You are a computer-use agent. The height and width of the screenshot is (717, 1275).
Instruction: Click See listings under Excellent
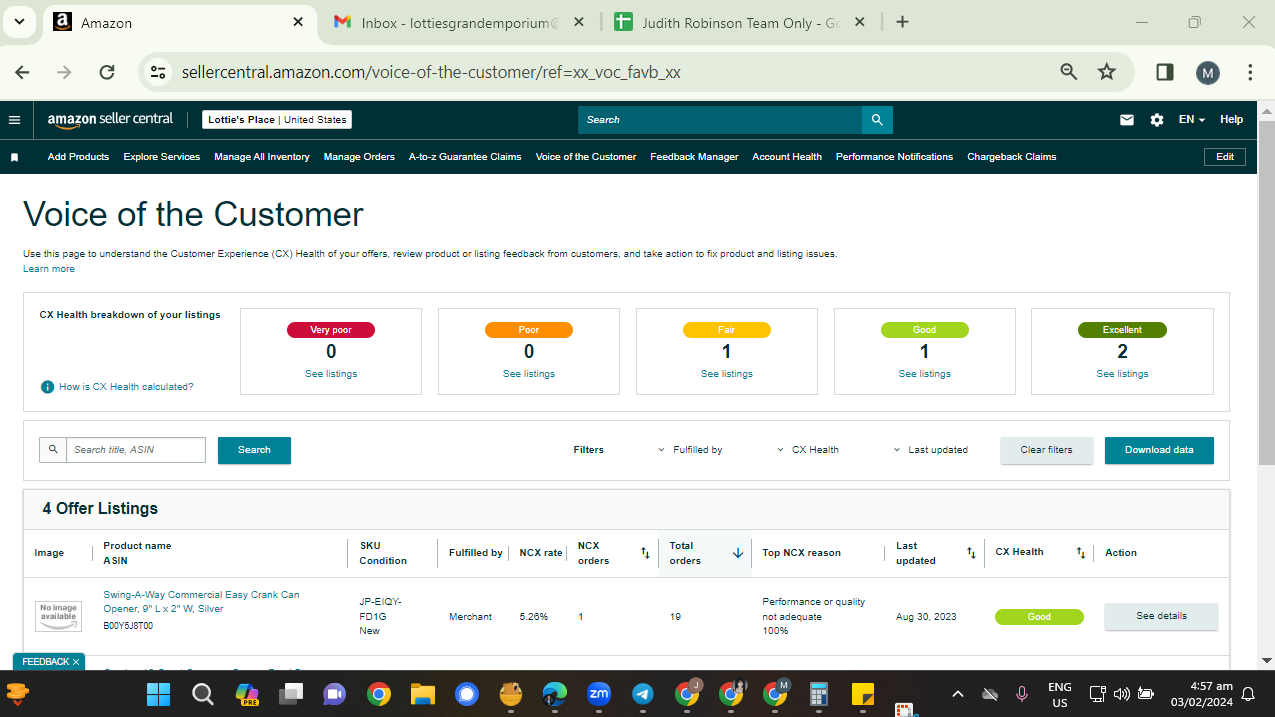pos(1122,374)
